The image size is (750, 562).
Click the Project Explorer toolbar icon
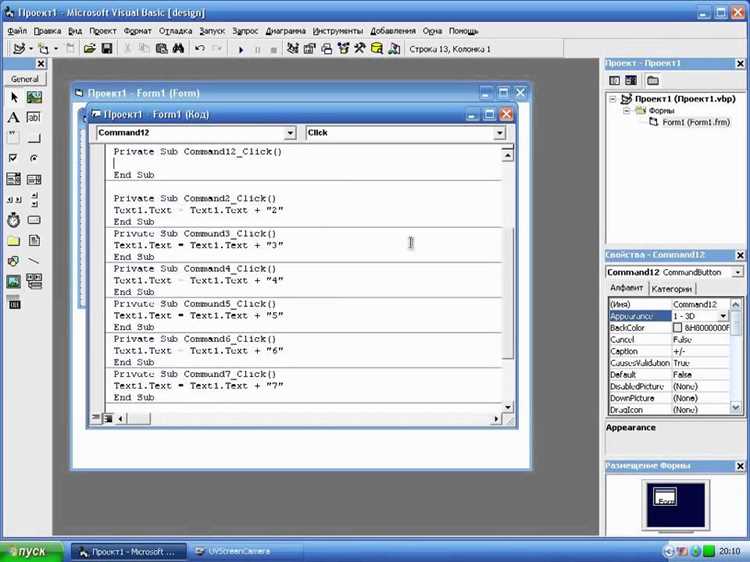click(x=293, y=49)
